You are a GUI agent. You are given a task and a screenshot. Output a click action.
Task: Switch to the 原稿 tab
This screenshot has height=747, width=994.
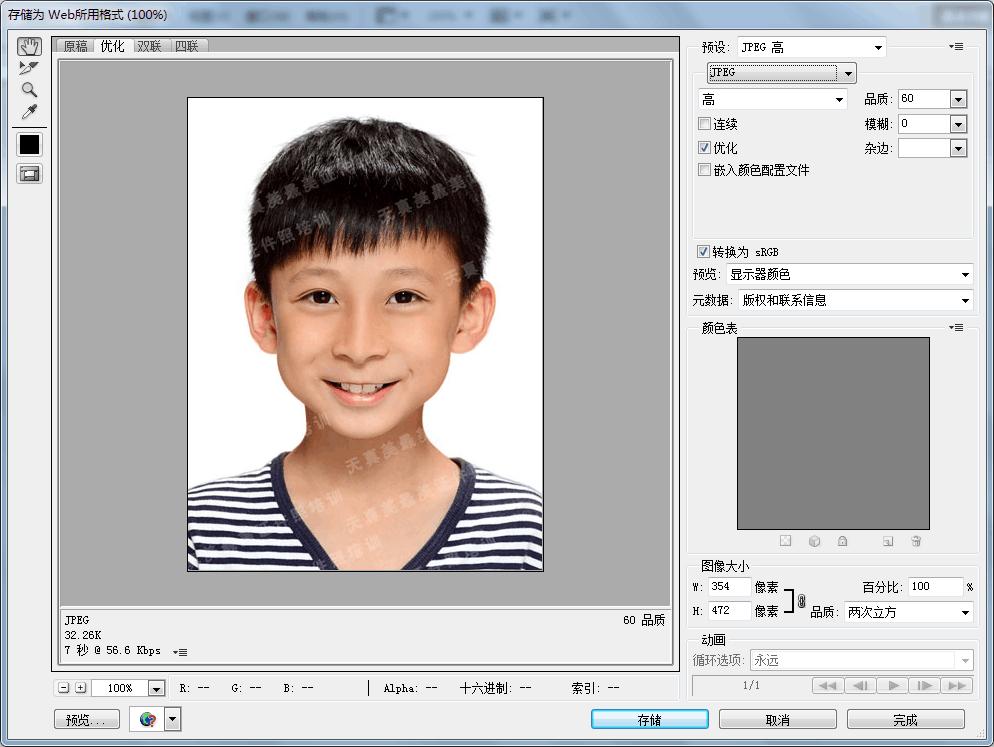click(75, 45)
